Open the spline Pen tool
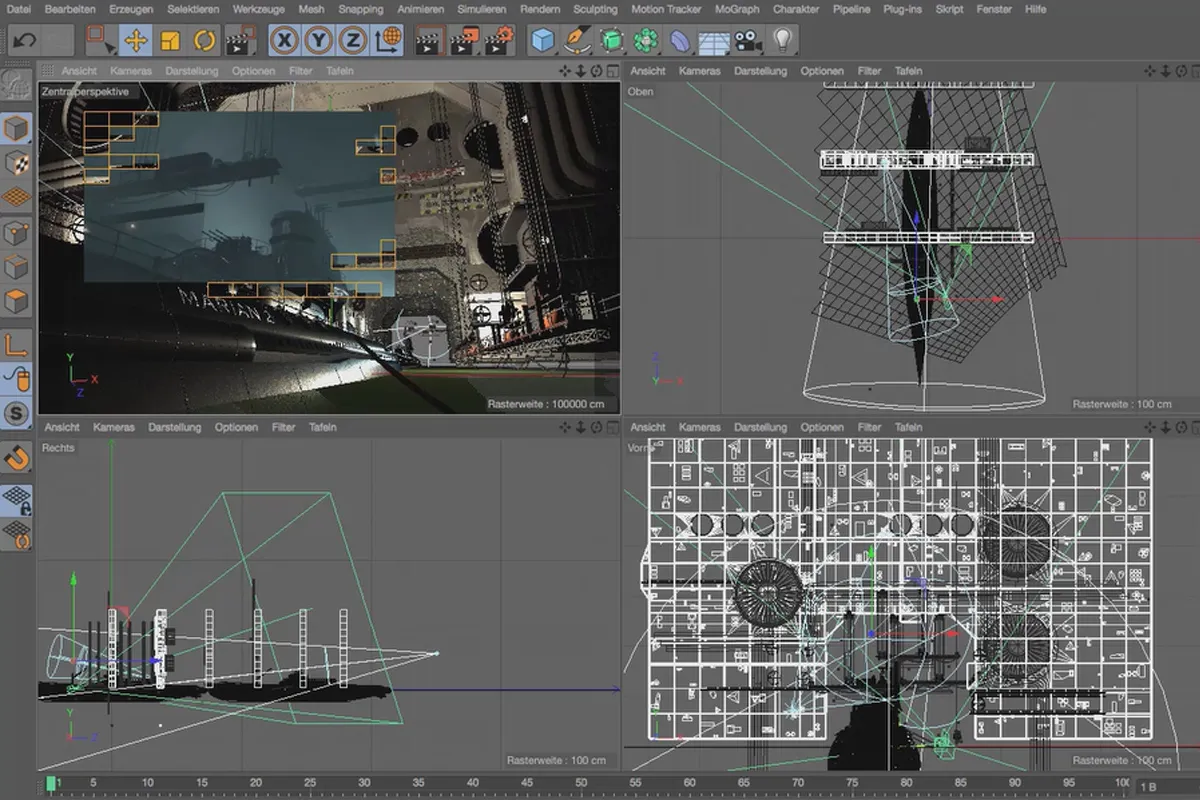The image size is (1200, 800). tap(577, 40)
